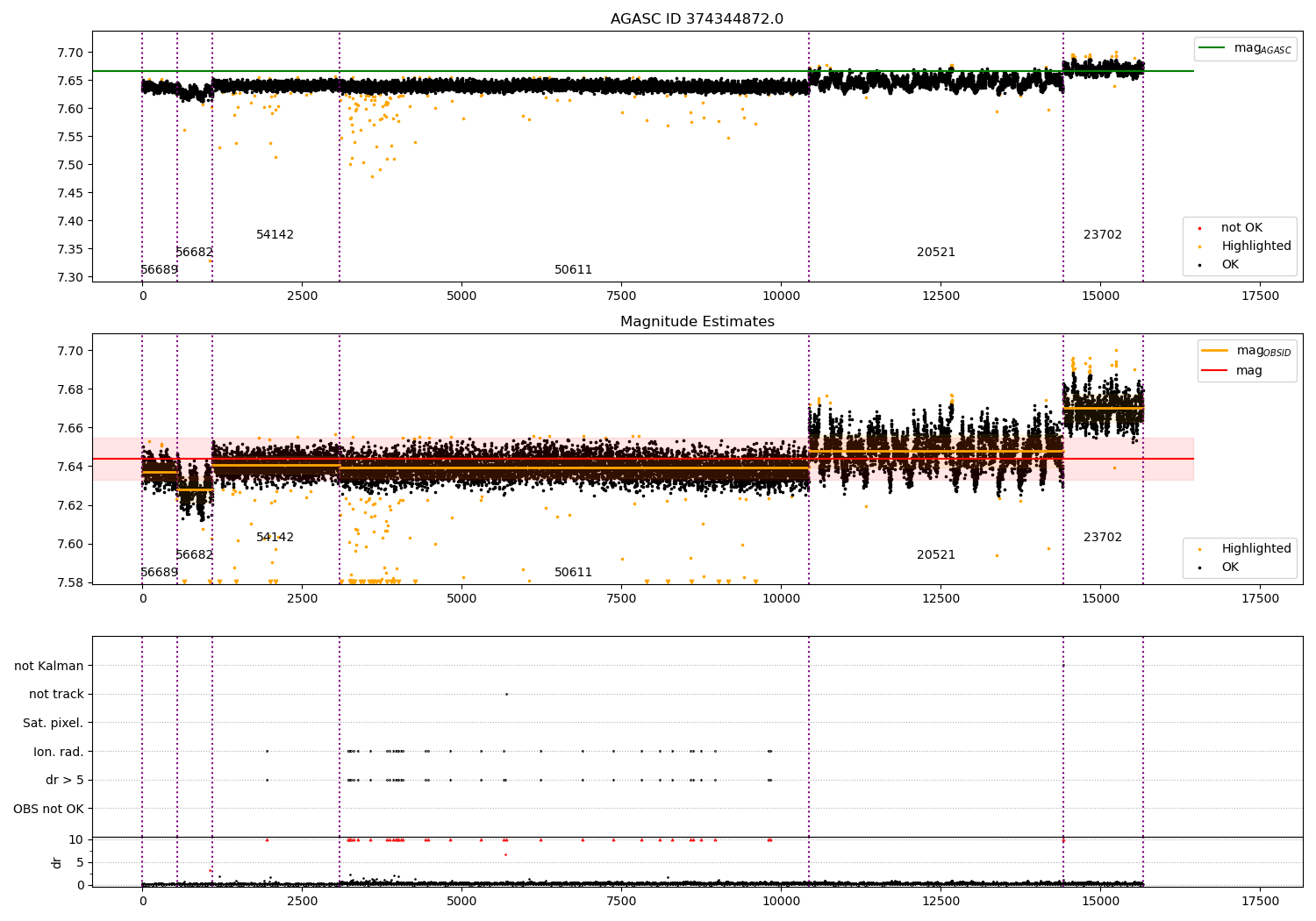Click orange mag OBSID line sample in middle legend
This screenshot has width=1316, height=921.
(1215, 351)
